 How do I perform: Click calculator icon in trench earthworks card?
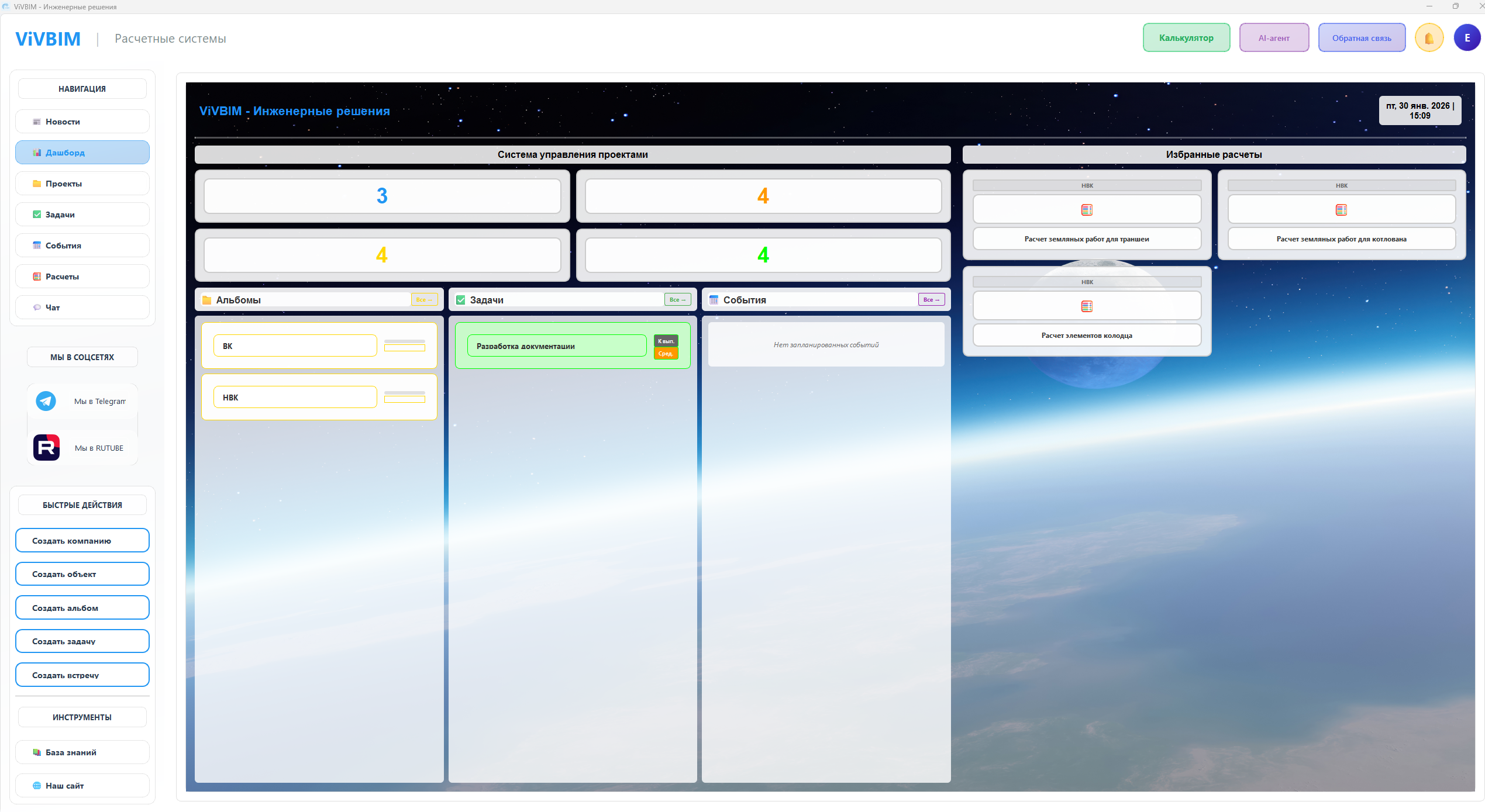1087,210
